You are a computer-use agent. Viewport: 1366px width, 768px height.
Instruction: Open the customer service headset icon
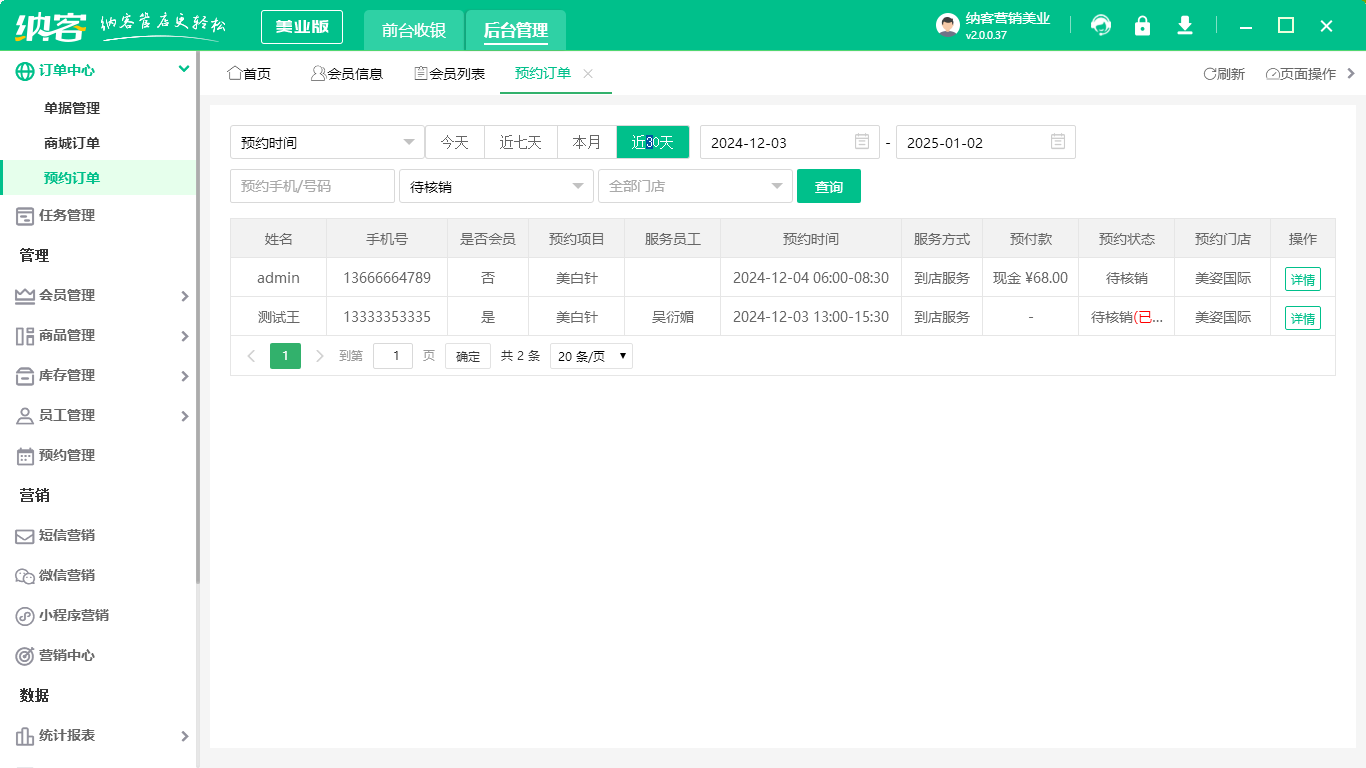tap(1100, 25)
